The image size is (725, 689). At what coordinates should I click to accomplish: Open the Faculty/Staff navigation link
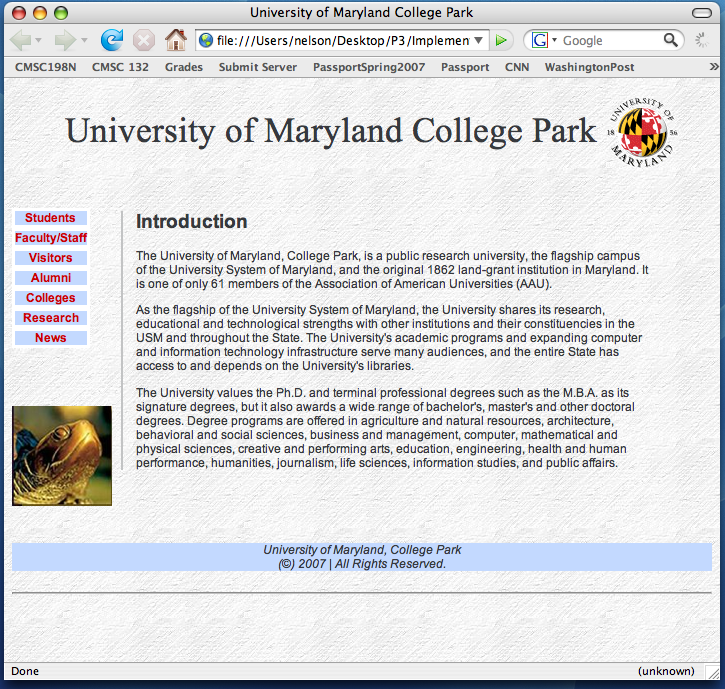coord(51,238)
